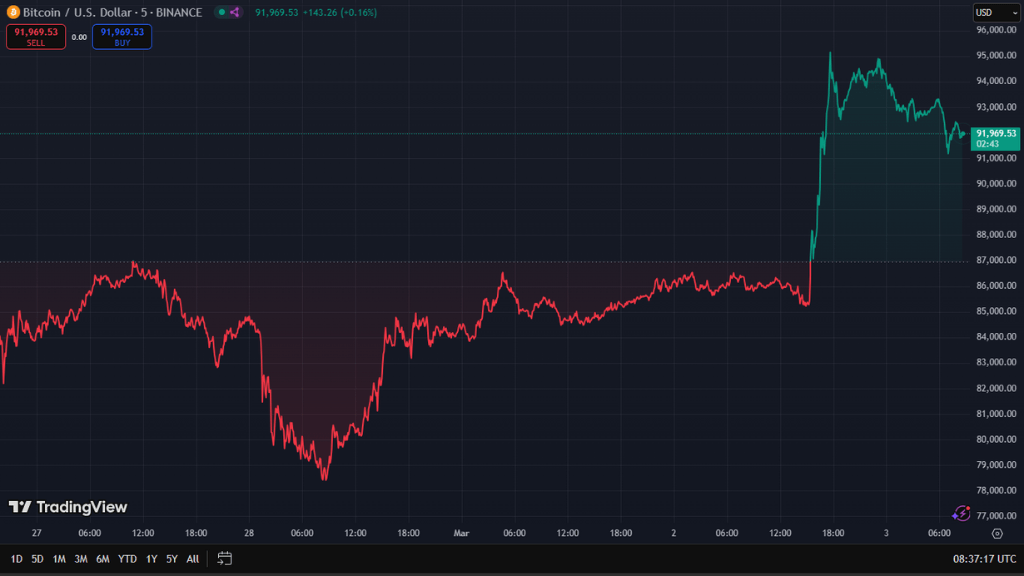Image resolution: width=1024 pixels, height=576 pixels.
Task: Click the 78,000.00 price axis label
Action: point(996,490)
